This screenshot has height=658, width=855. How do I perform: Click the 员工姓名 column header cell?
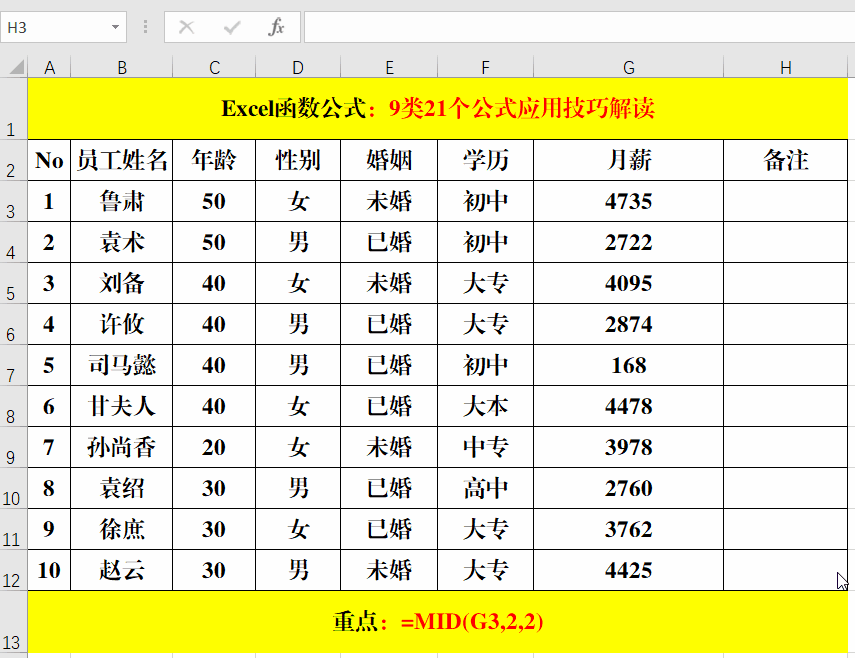tap(122, 160)
